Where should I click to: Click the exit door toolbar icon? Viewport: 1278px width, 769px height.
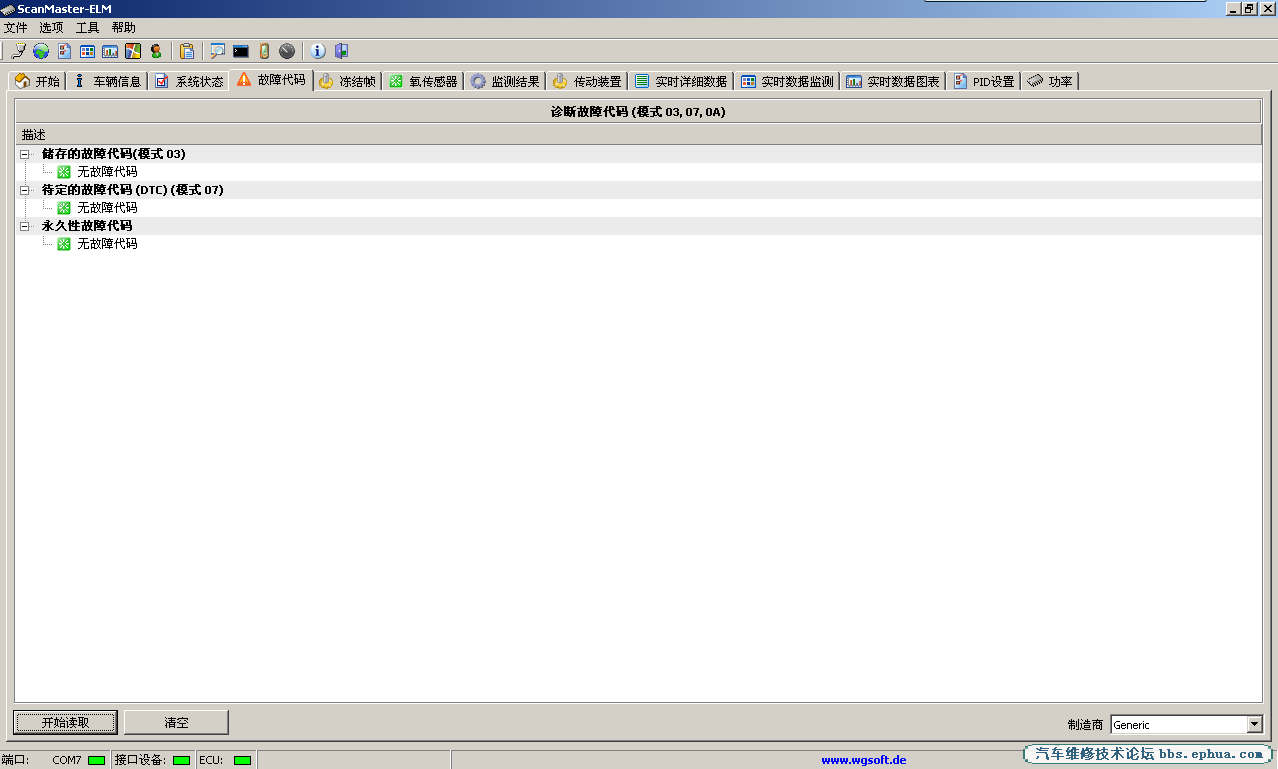tap(341, 51)
